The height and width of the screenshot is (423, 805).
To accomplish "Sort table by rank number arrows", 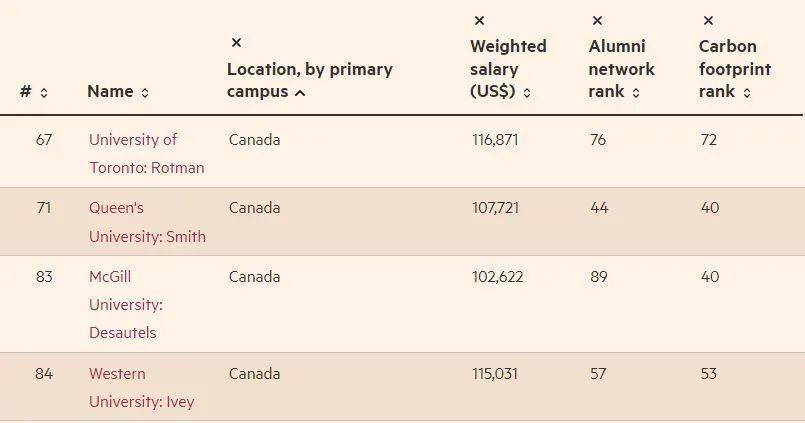I will [x=44, y=93].
